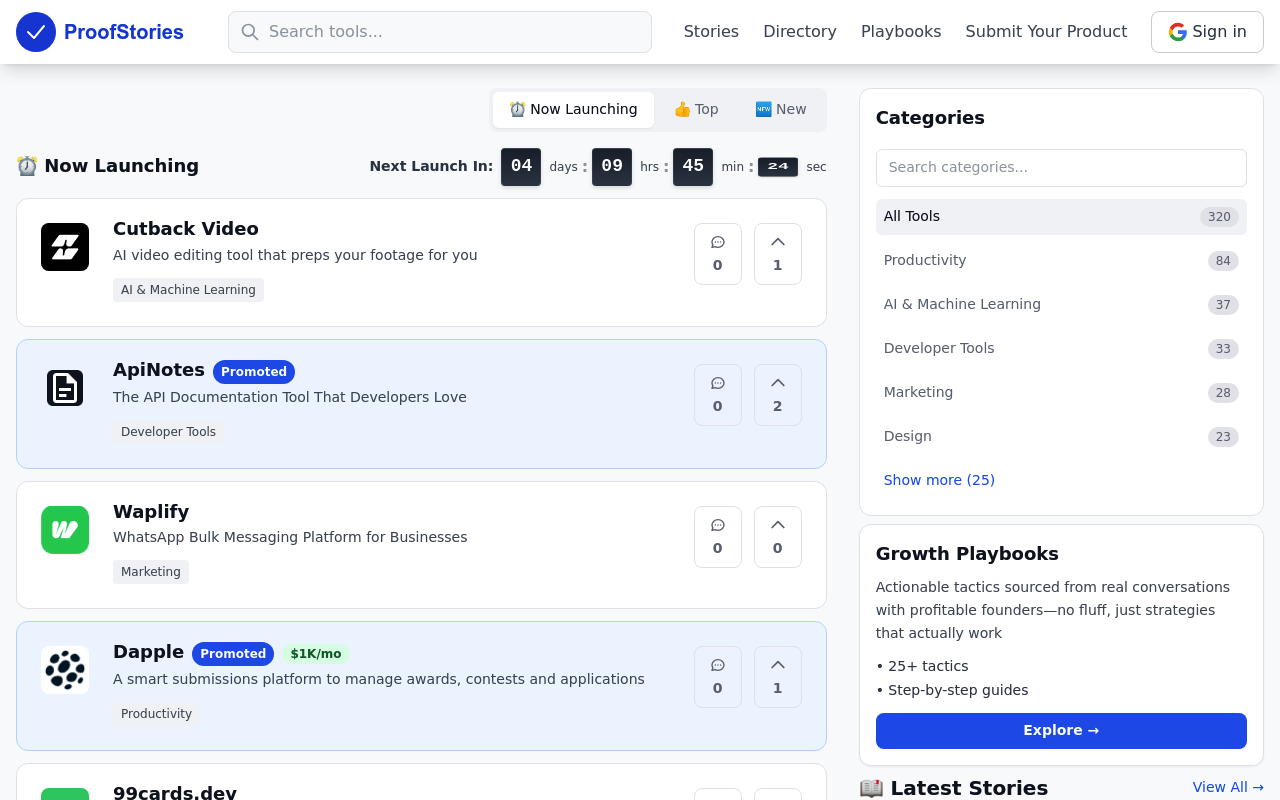Open comments for Dapple

[x=718, y=677]
